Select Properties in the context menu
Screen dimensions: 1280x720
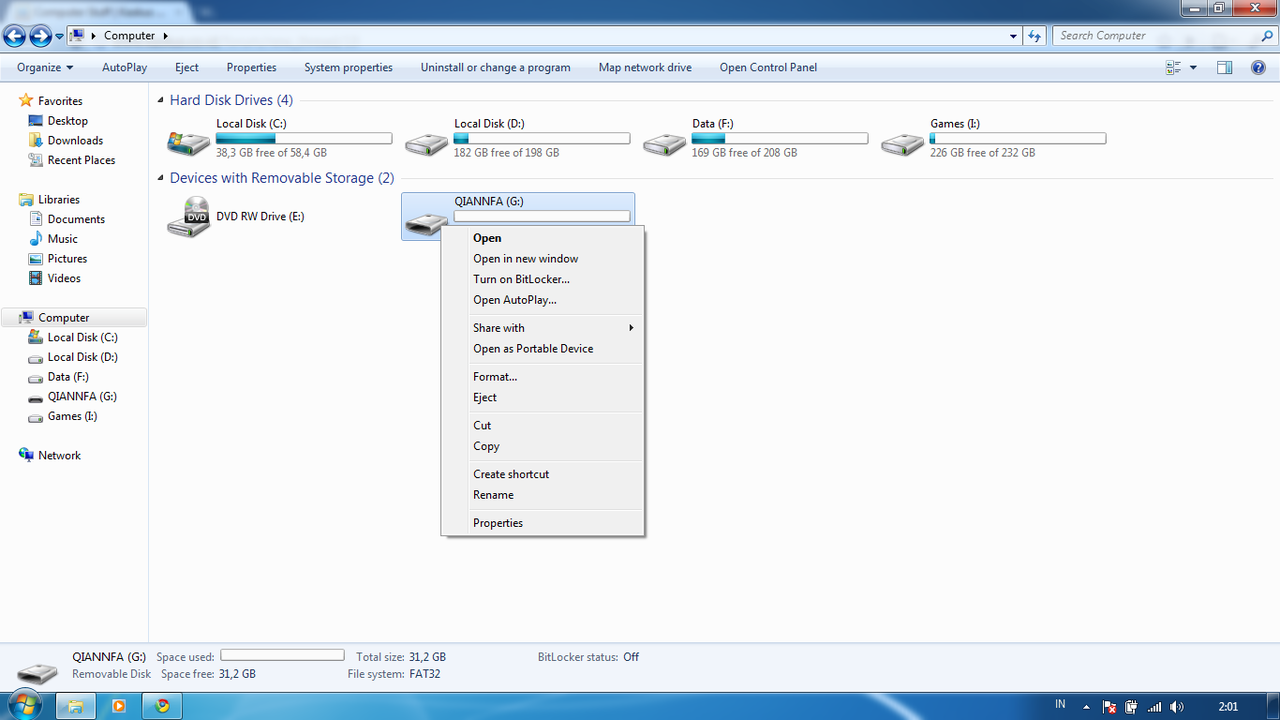pyautogui.click(x=498, y=523)
